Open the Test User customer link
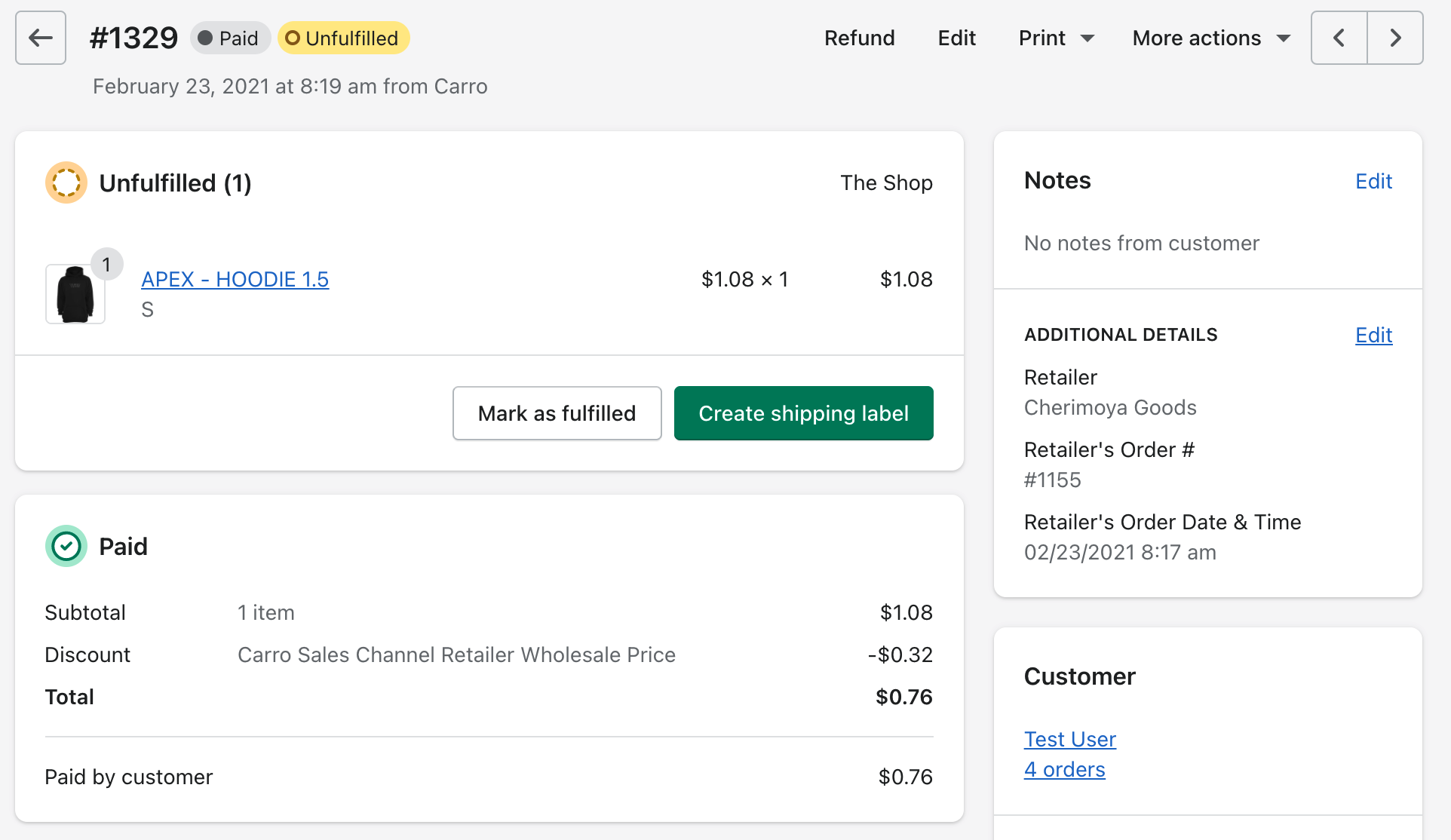 tap(1069, 739)
